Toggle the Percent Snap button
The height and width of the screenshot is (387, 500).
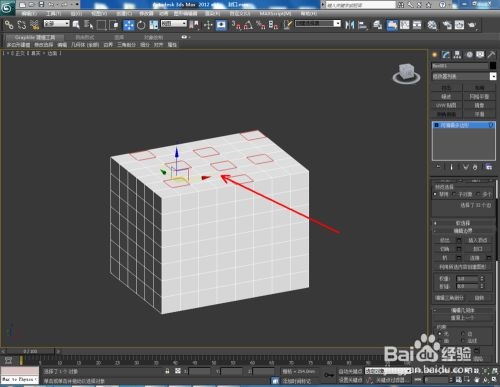261,25
